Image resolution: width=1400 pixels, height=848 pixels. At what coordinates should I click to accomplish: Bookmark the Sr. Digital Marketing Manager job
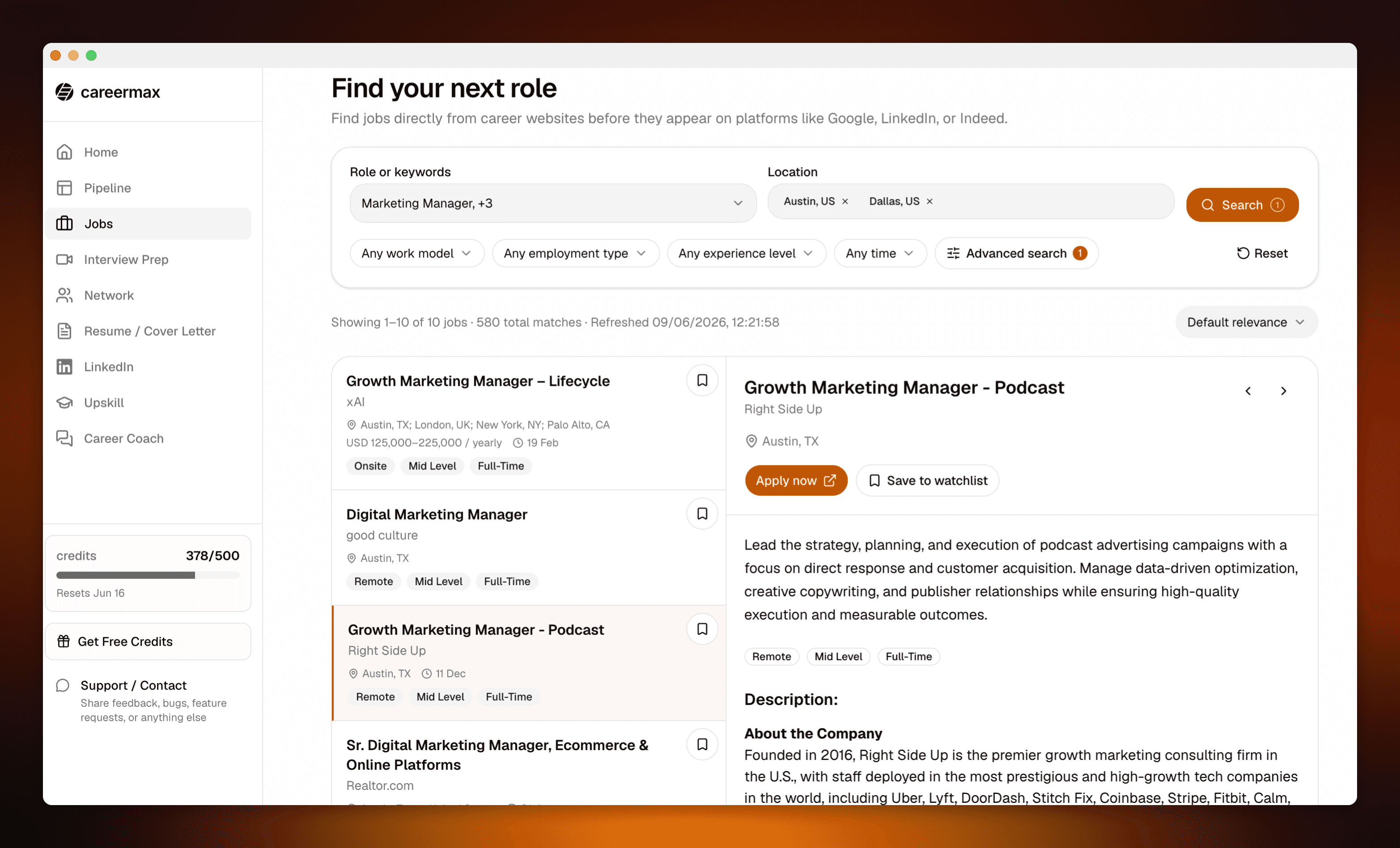(x=702, y=745)
